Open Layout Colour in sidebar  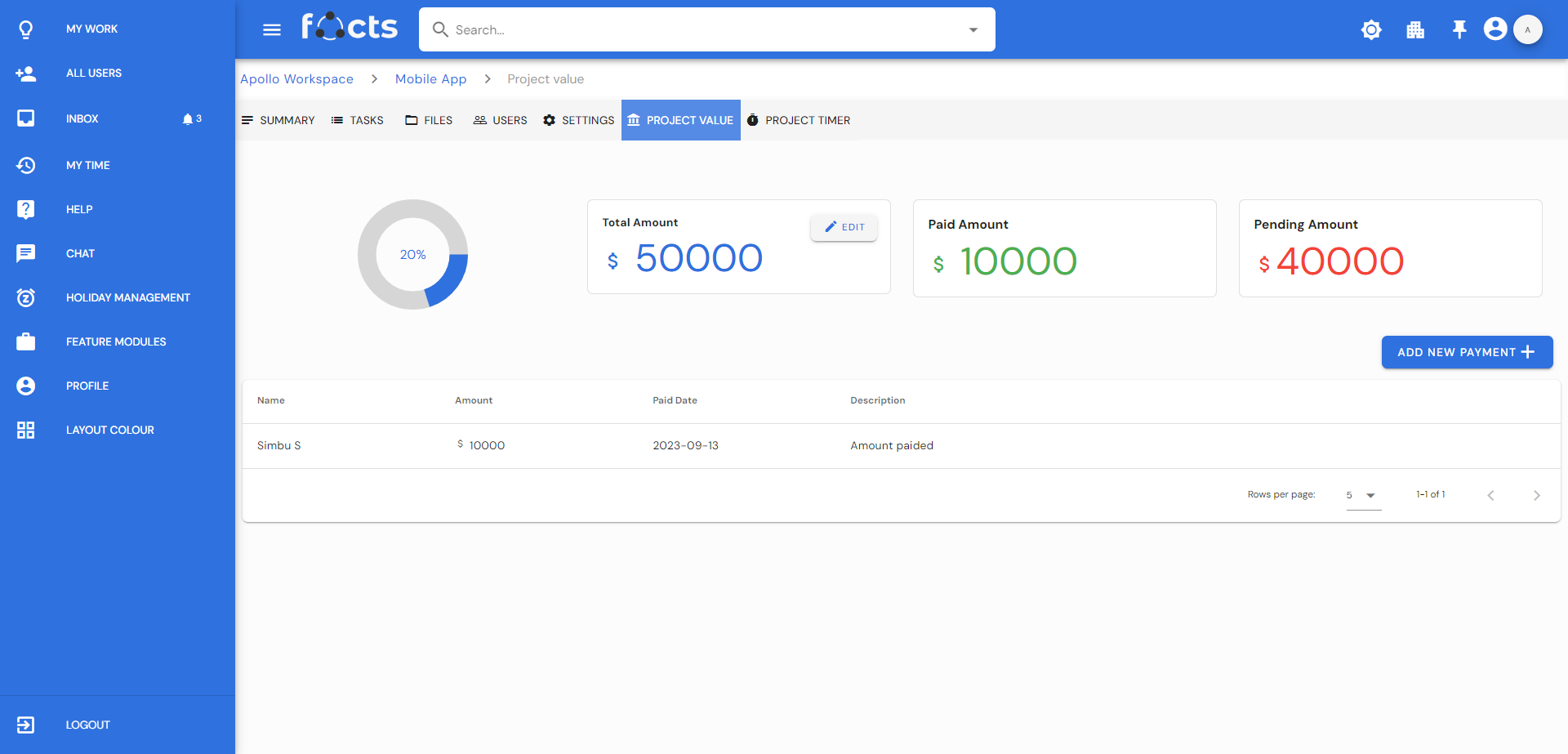pyautogui.click(x=109, y=430)
